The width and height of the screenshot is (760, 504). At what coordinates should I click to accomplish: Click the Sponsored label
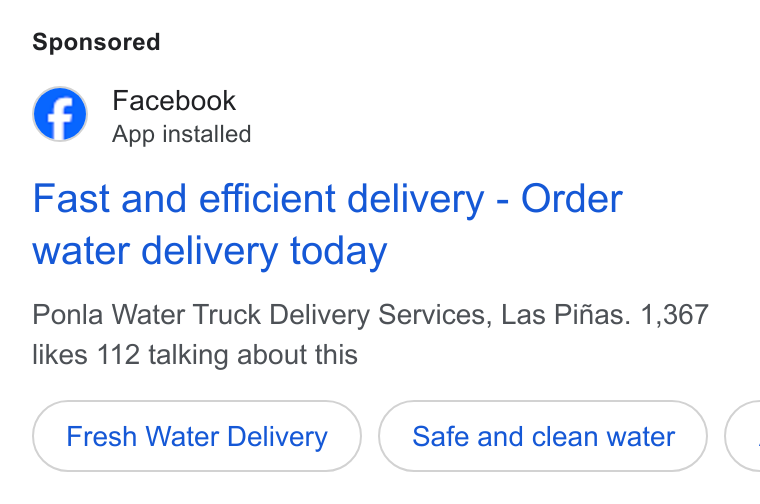(96, 42)
